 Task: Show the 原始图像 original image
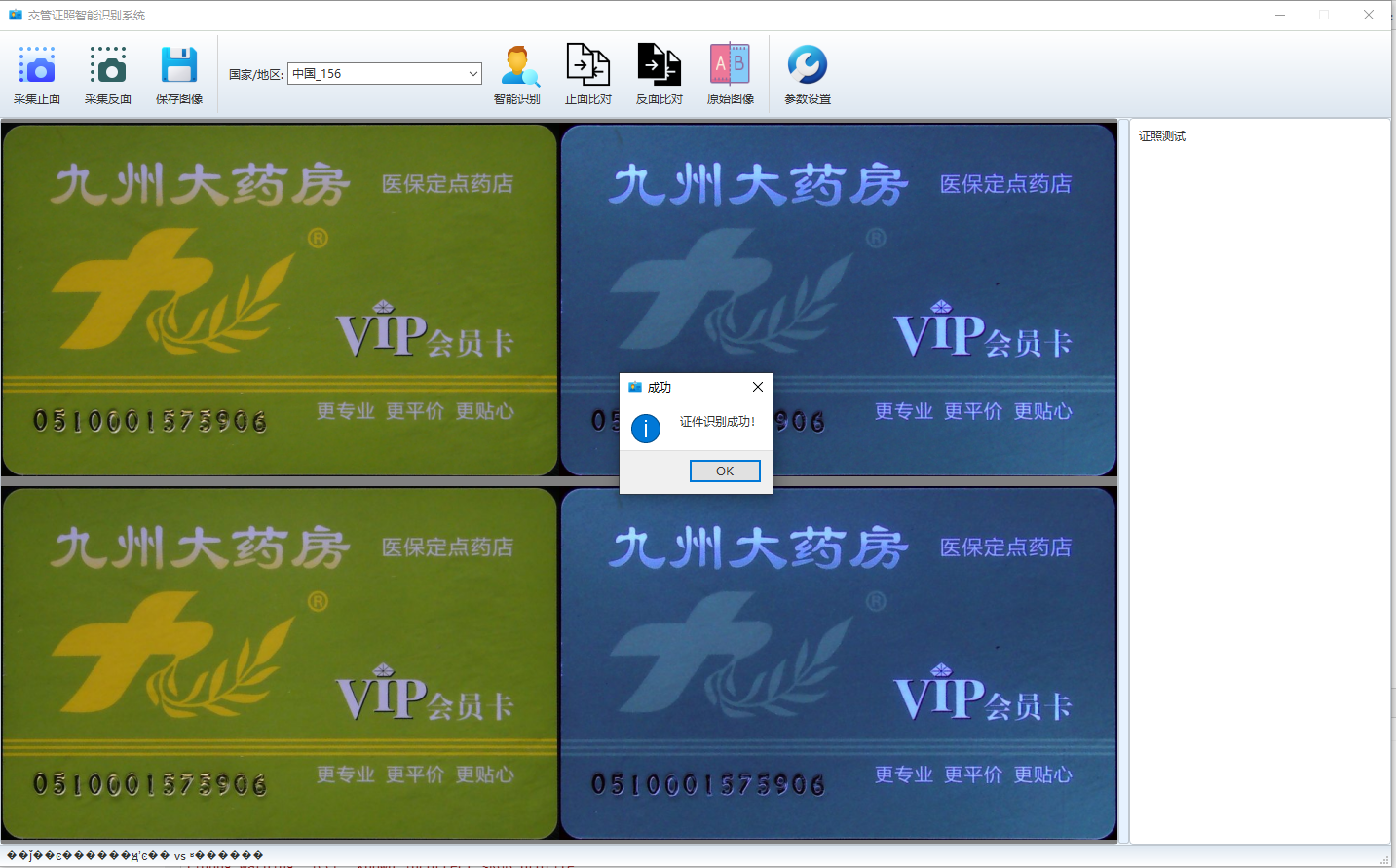731,75
